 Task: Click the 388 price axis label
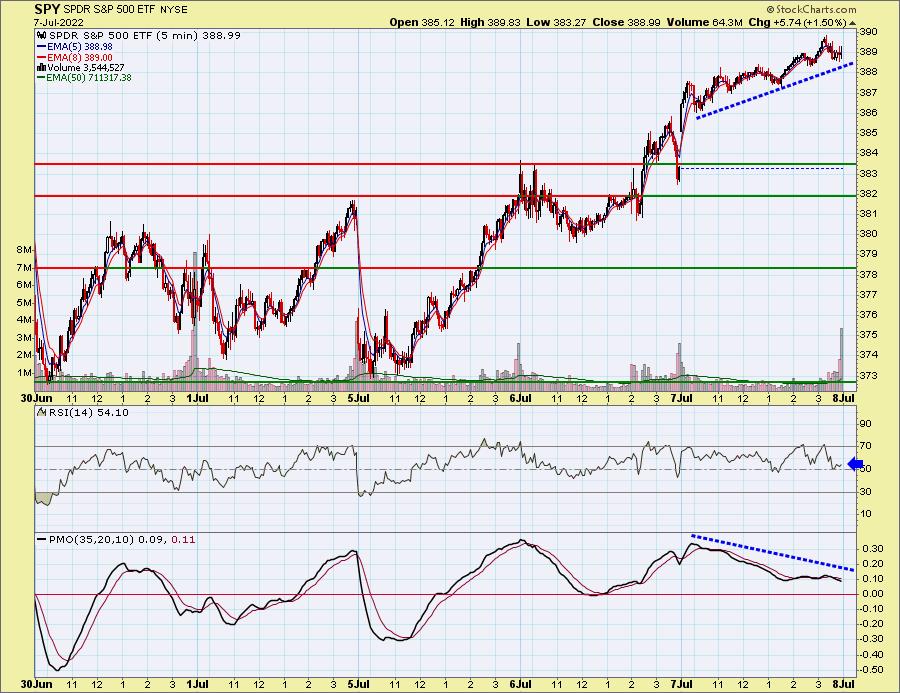click(868, 72)
